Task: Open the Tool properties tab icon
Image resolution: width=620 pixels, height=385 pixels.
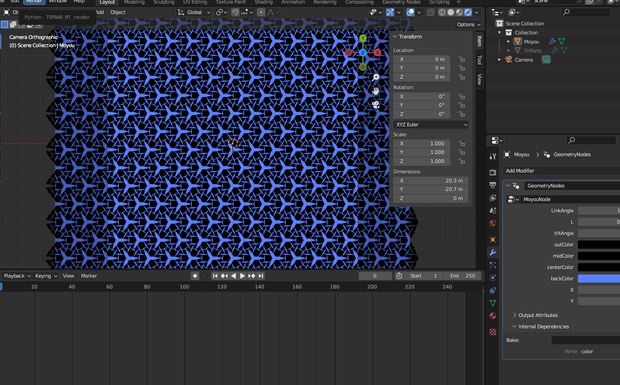Action: tap(493, 157)
